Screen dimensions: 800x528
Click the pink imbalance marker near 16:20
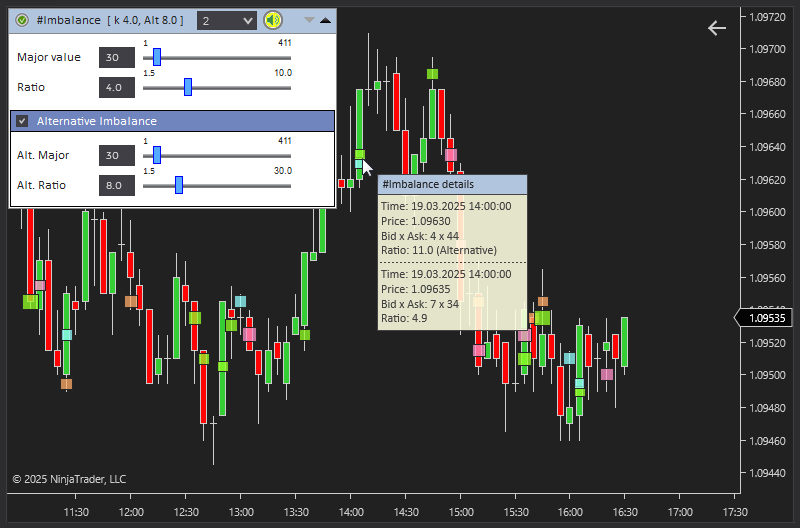click(607, 374)
